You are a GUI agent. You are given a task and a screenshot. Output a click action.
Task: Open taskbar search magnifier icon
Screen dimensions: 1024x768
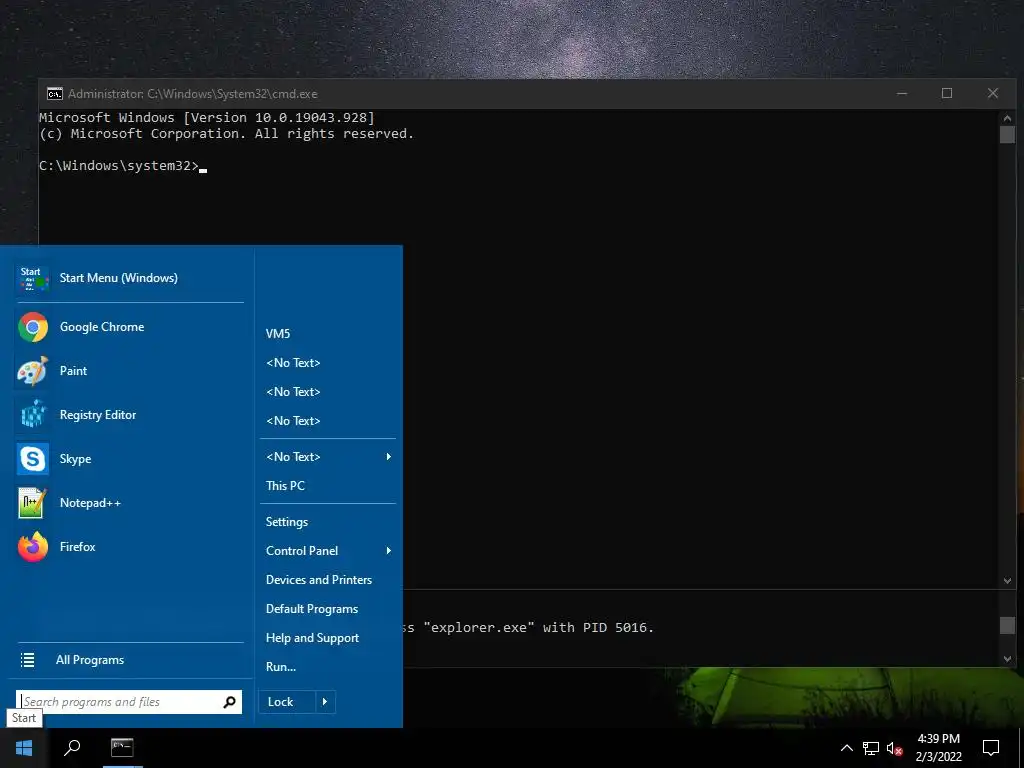[x=72, y=748]
